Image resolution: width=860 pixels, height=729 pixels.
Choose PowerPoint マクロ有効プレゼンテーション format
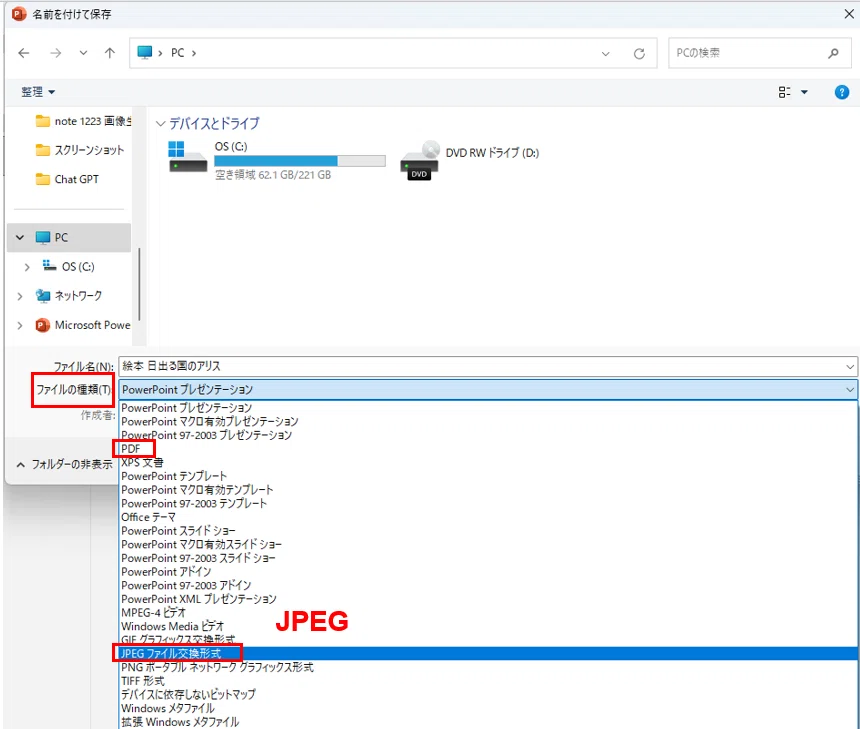(x=488, y=421)
